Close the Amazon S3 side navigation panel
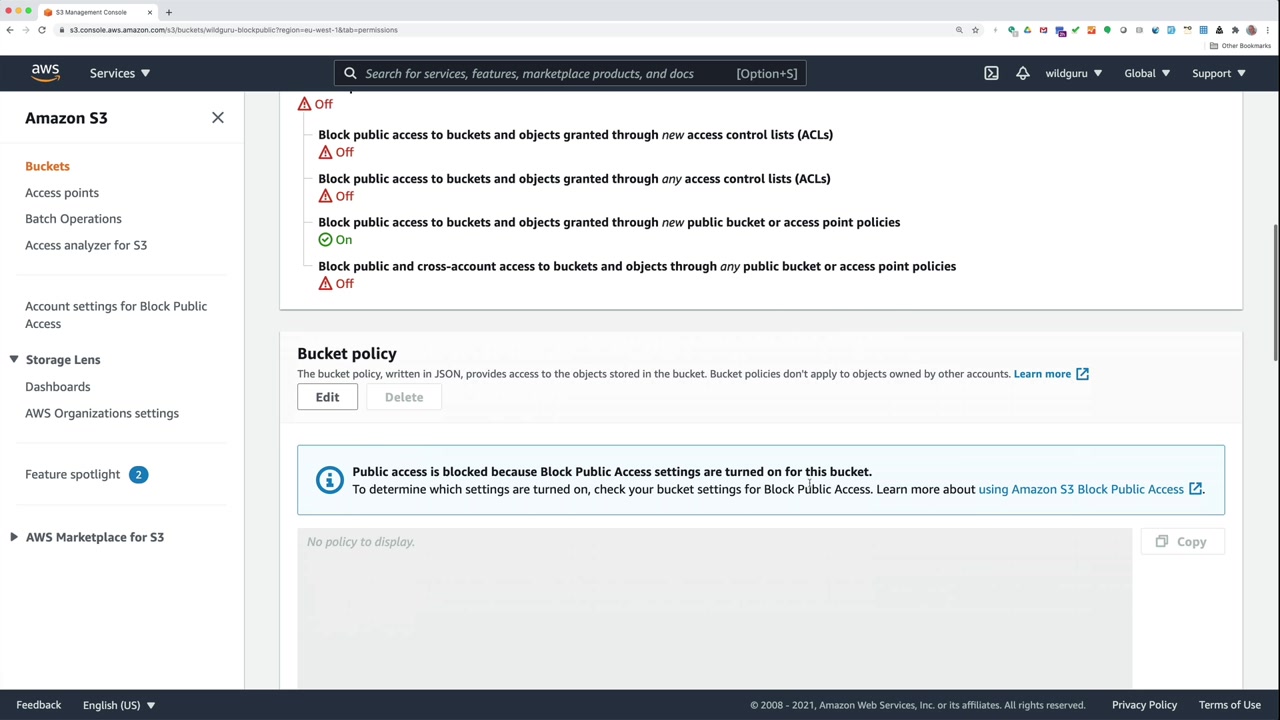This screenshot has height=720, width=1280. tap(218, 118)
